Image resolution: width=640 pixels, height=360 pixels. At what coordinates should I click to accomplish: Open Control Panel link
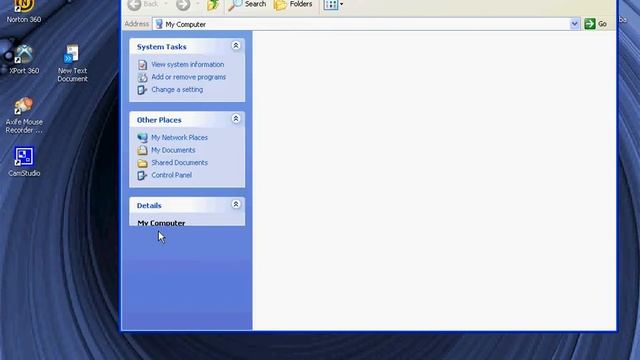171,175
